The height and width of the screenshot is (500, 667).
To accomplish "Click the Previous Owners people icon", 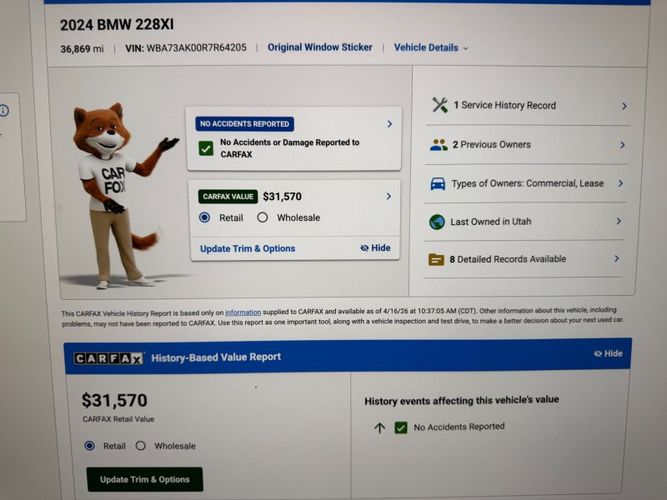I will pyautogui.click(x=438, y=145).
